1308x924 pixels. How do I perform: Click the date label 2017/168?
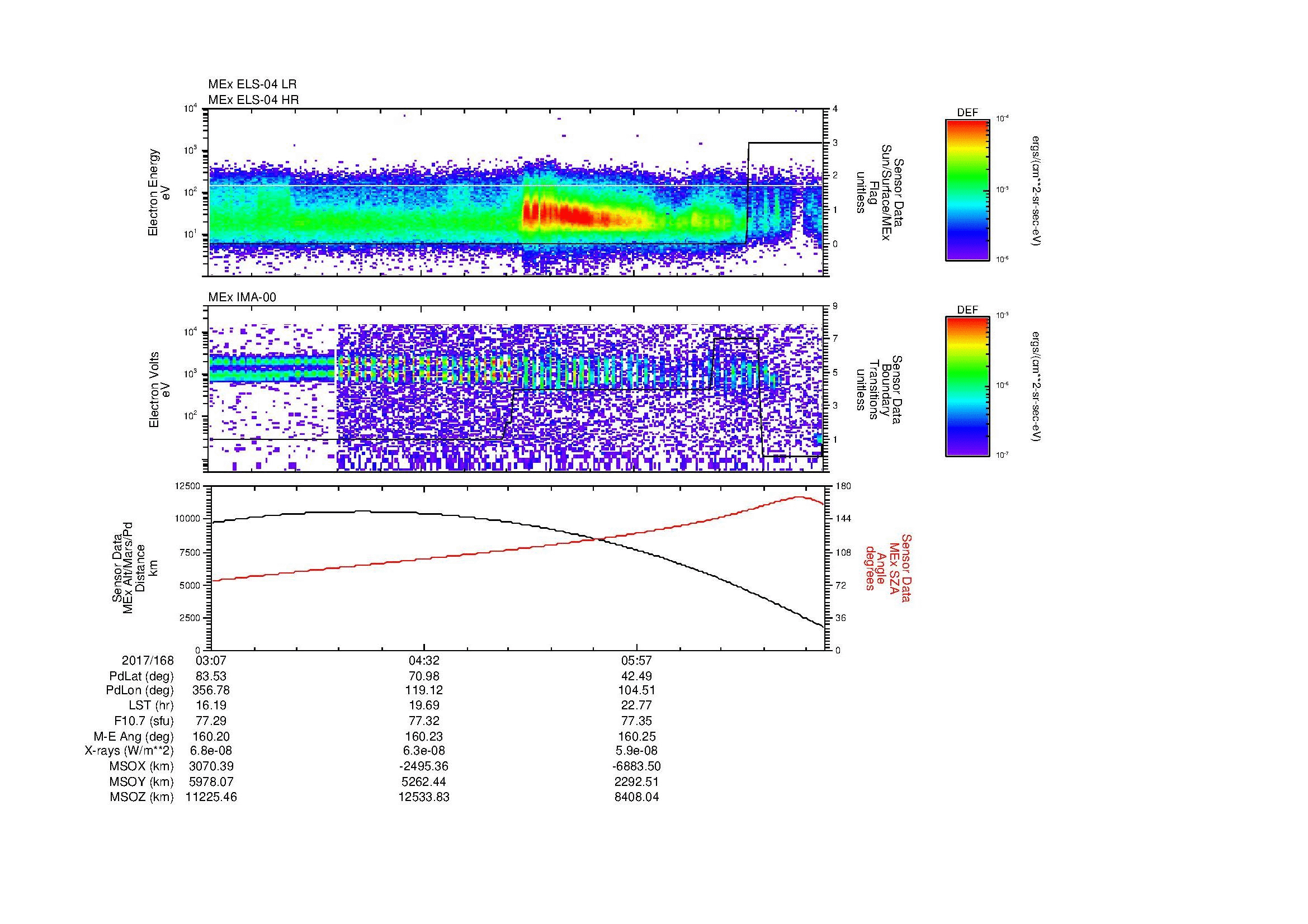[148, 660]
